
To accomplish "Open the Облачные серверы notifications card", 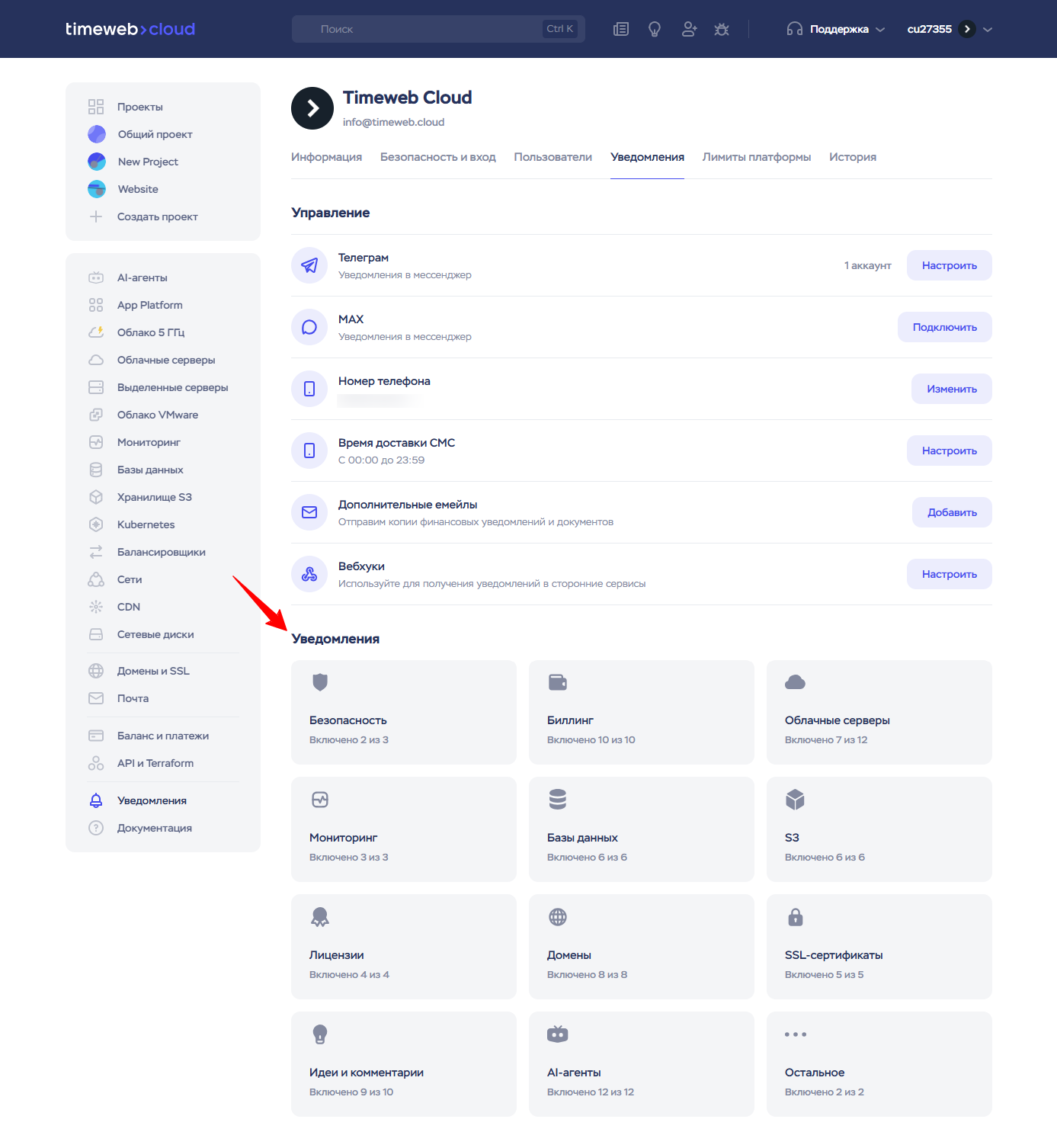I will pos(879,712).
